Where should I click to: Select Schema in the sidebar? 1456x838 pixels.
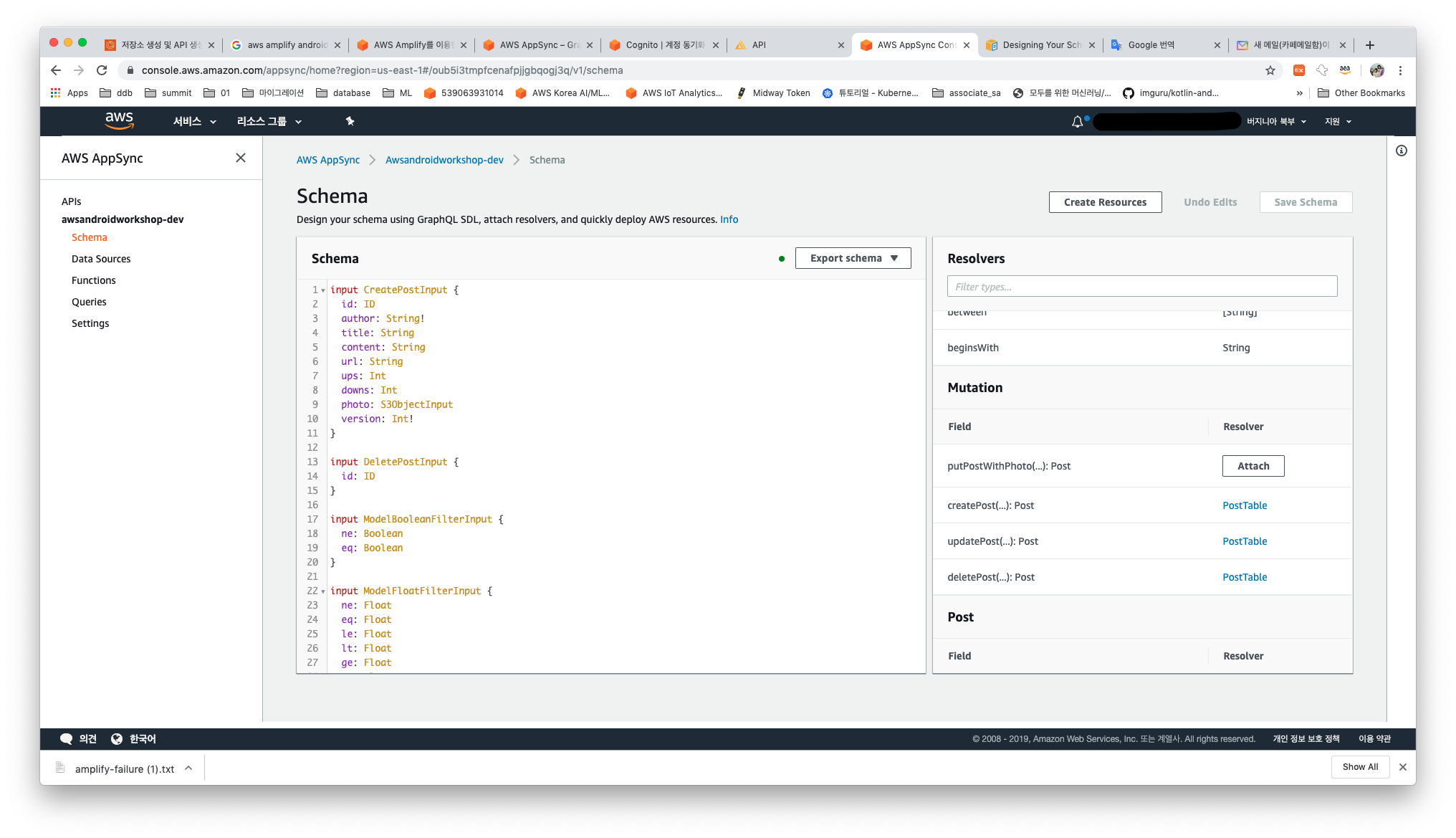[89, 237]
